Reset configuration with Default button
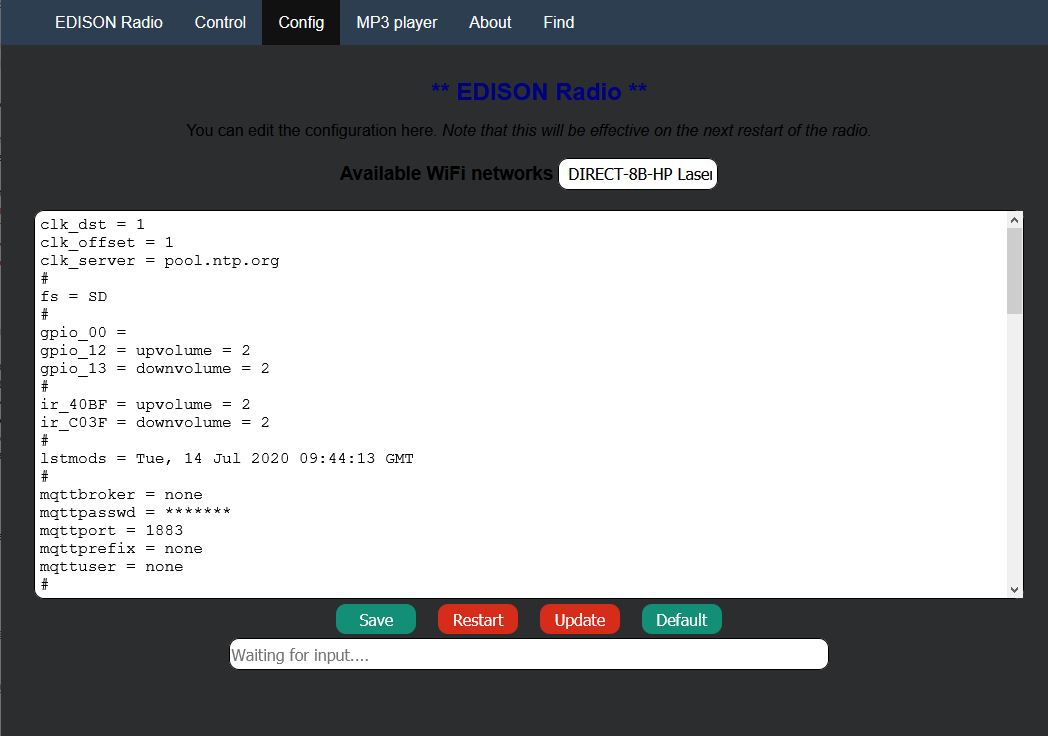The image size is (1048, 736). point(681,618)
